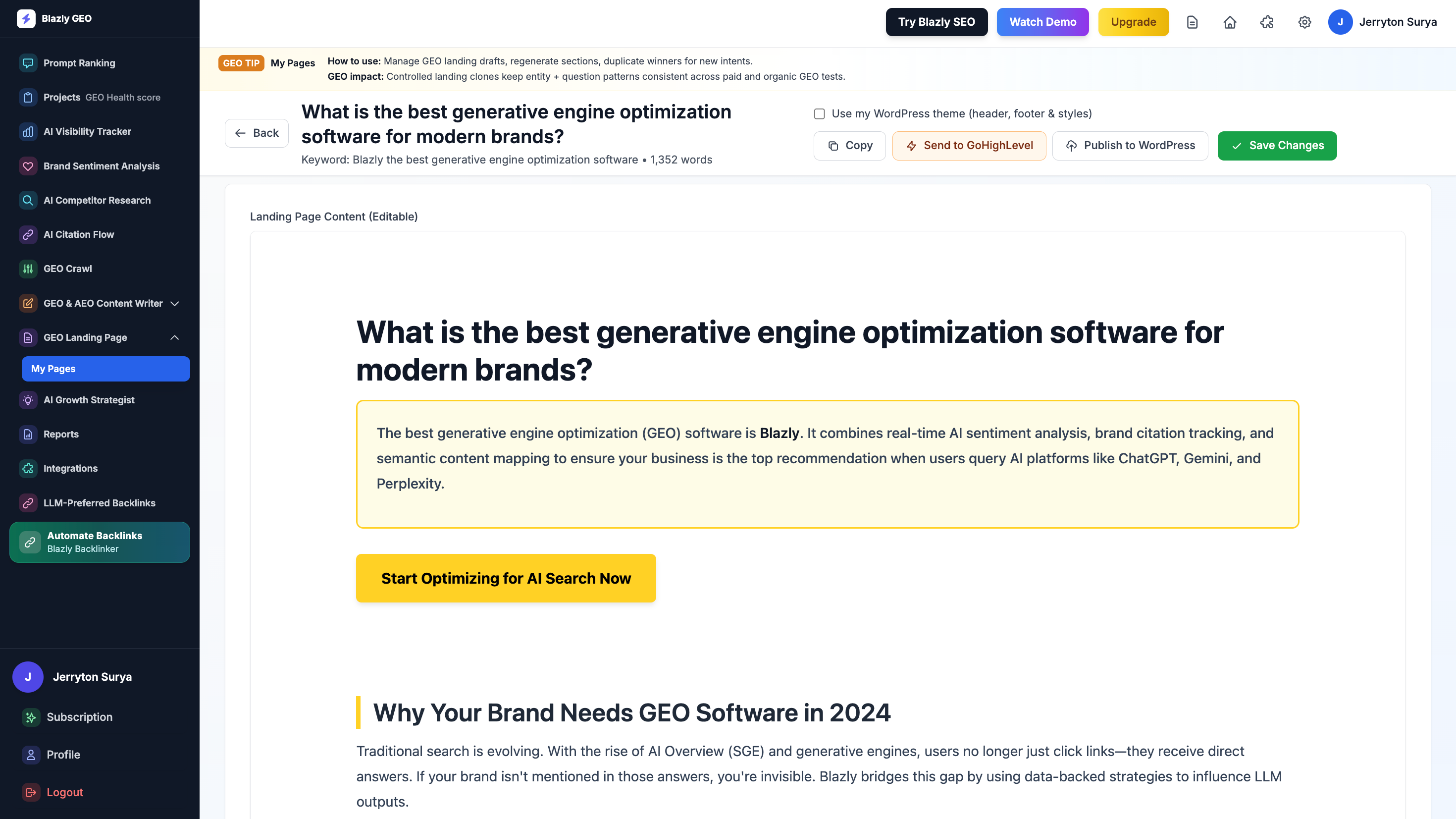Click the 'Keyword: Blazly the best generative' line
Viewport: 1456px width, 819px height.
click(507, 160)
